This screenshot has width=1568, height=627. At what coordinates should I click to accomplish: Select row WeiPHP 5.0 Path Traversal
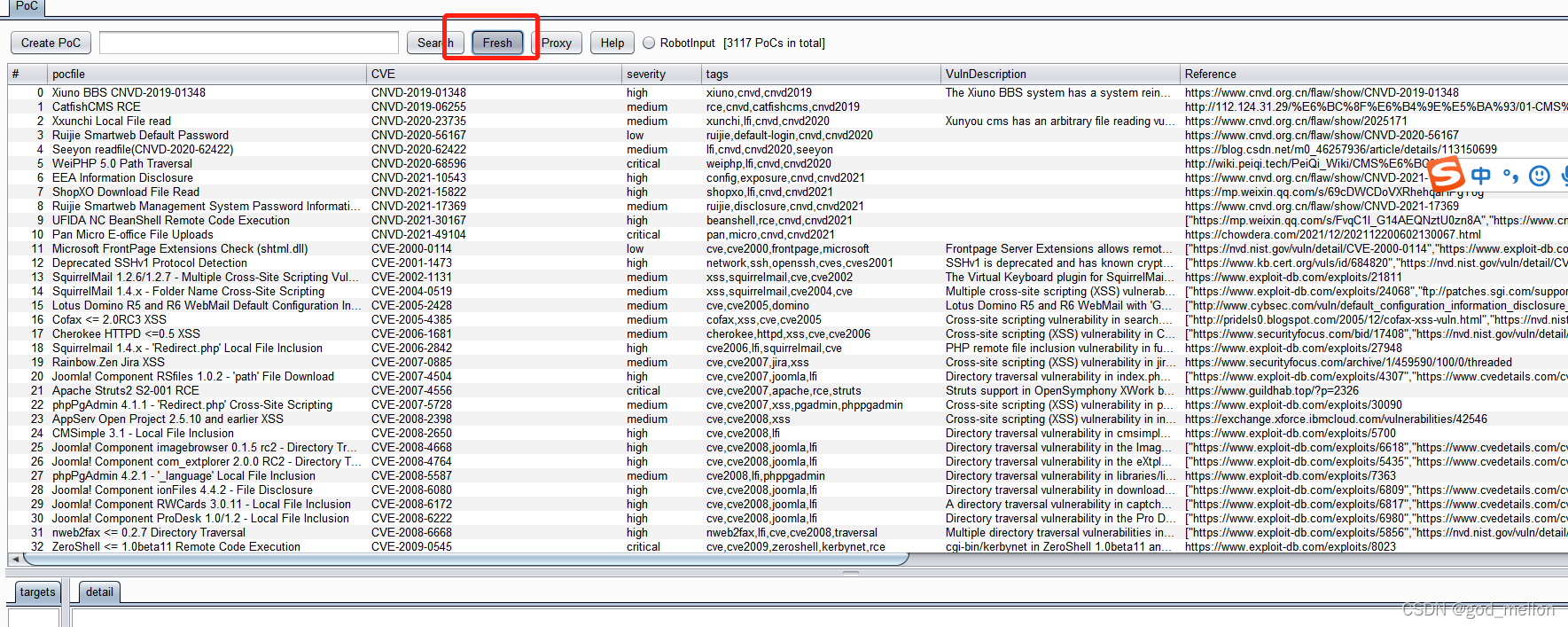[x=788, y=163]
